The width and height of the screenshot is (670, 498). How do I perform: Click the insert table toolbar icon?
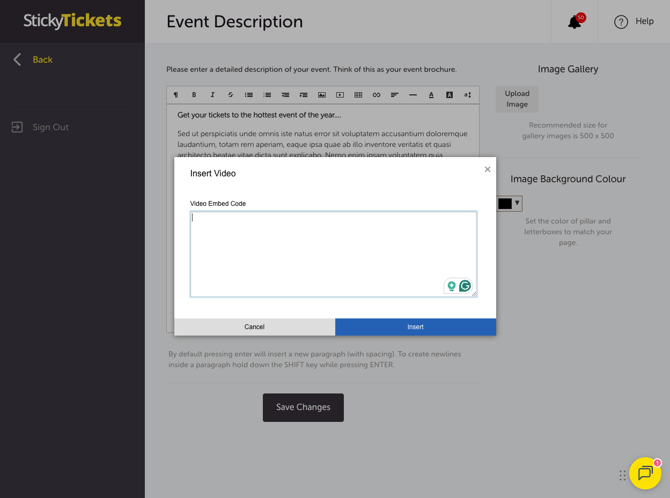(358, 95)
